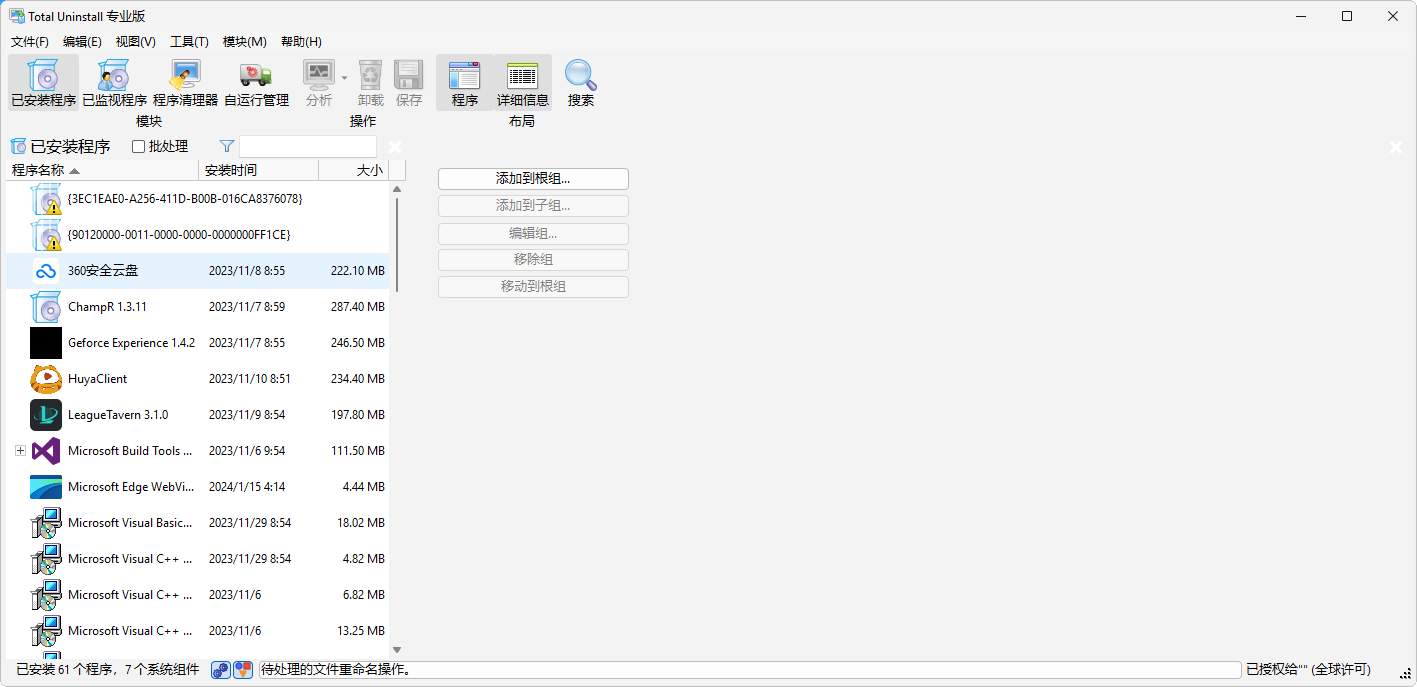
Task: Enable the 批处理 checkbox
Action: pos(139,147)
